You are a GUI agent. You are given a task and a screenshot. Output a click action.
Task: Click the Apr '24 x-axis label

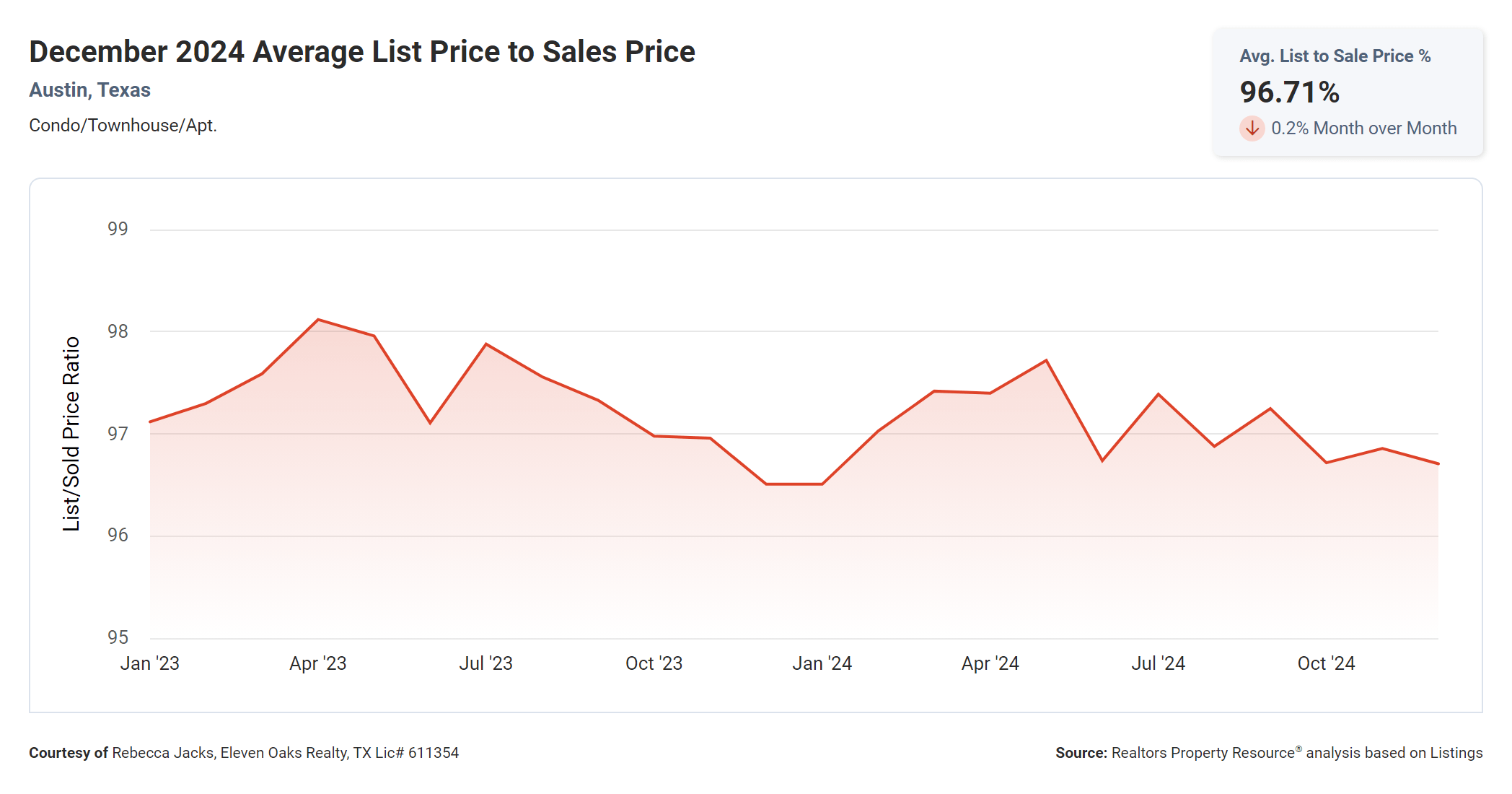990,663
